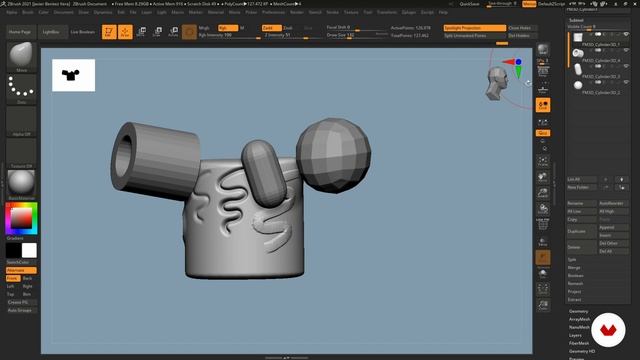Click the Frame mesh button
This screenshot has height=360, width=640.
(x=543, y=160)
